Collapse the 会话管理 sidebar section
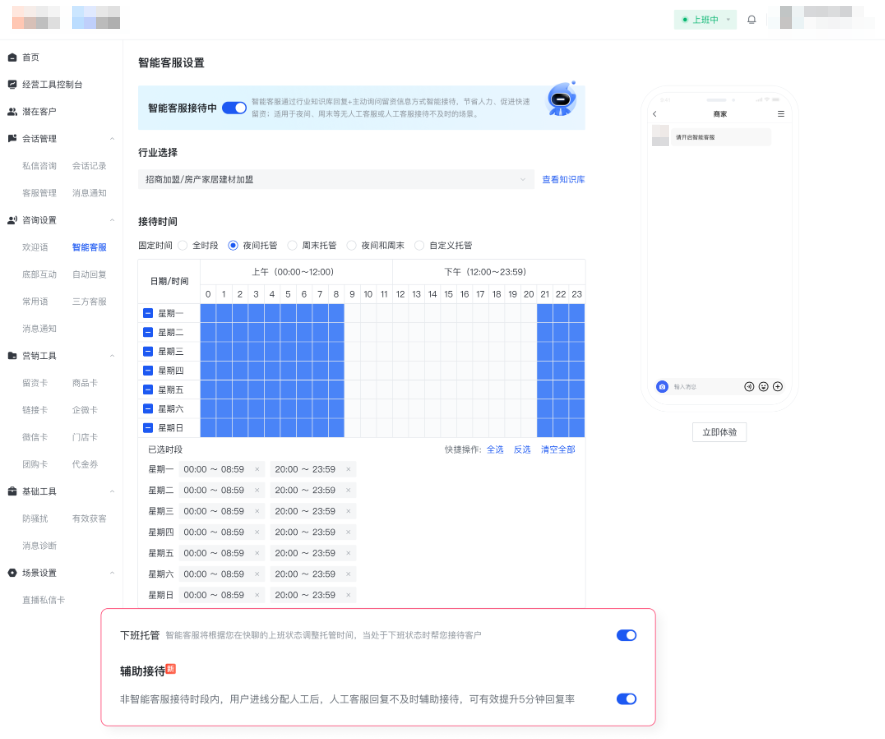Viewport: 885px width, 739px height. (113, 137)
